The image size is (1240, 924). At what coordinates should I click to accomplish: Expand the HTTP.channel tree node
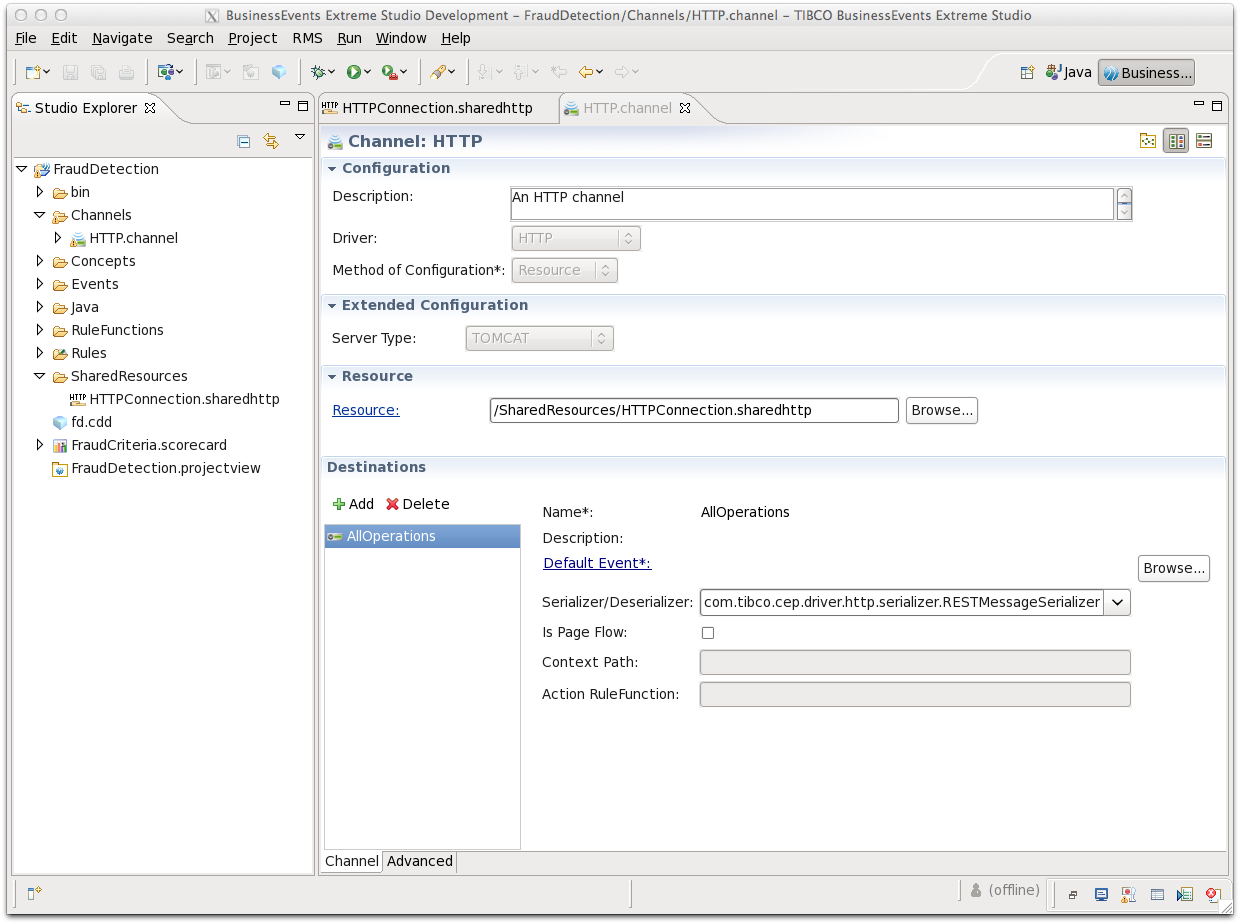(x=58, y=238)
